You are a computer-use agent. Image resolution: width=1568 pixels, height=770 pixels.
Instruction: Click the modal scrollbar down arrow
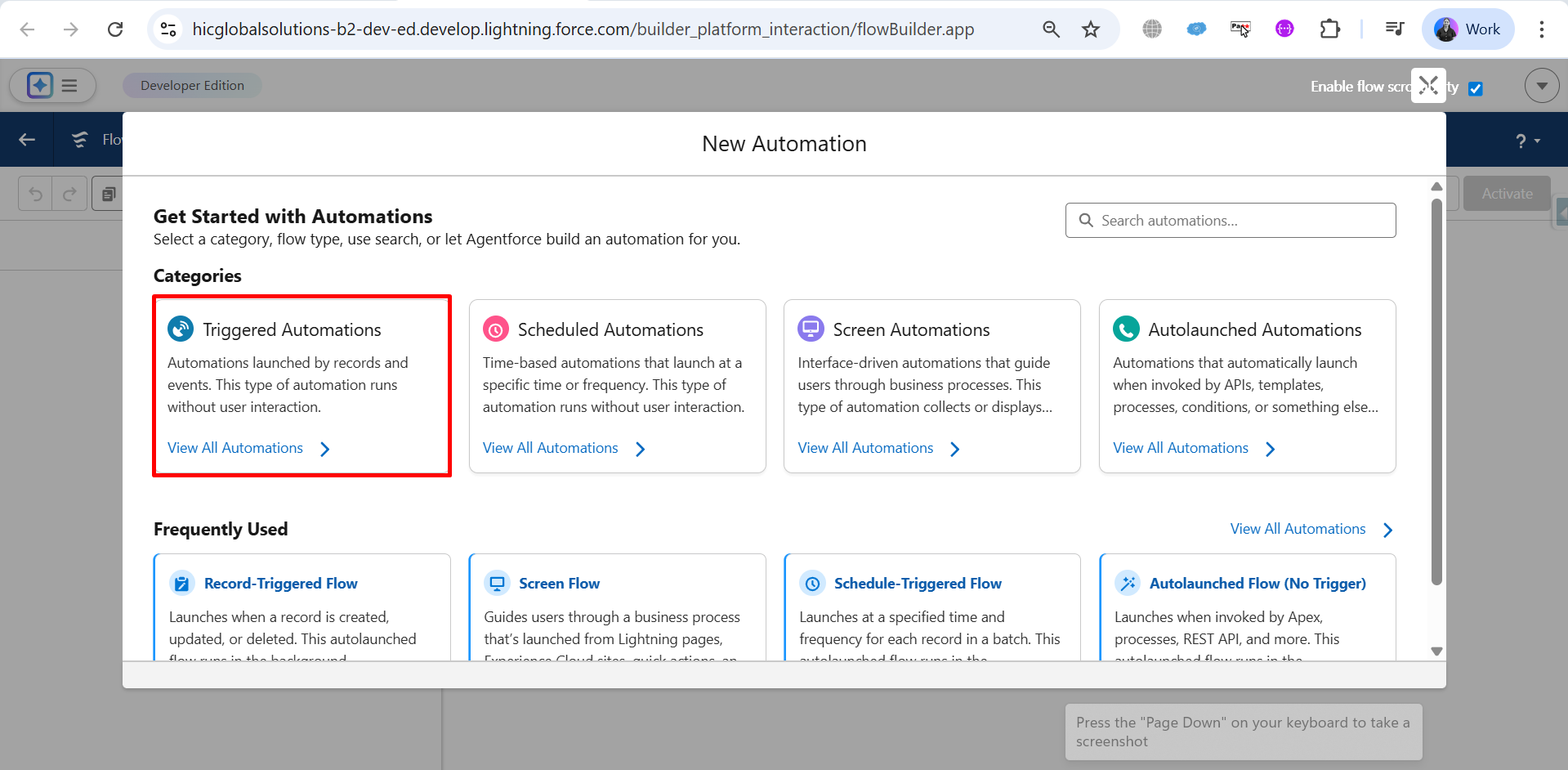click(x=1436, y=651)
